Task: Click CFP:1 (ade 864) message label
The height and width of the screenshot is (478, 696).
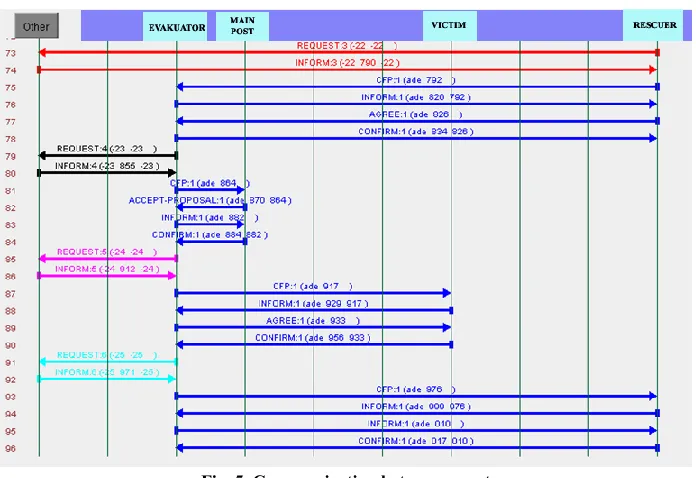Action: tap(210, 183)
